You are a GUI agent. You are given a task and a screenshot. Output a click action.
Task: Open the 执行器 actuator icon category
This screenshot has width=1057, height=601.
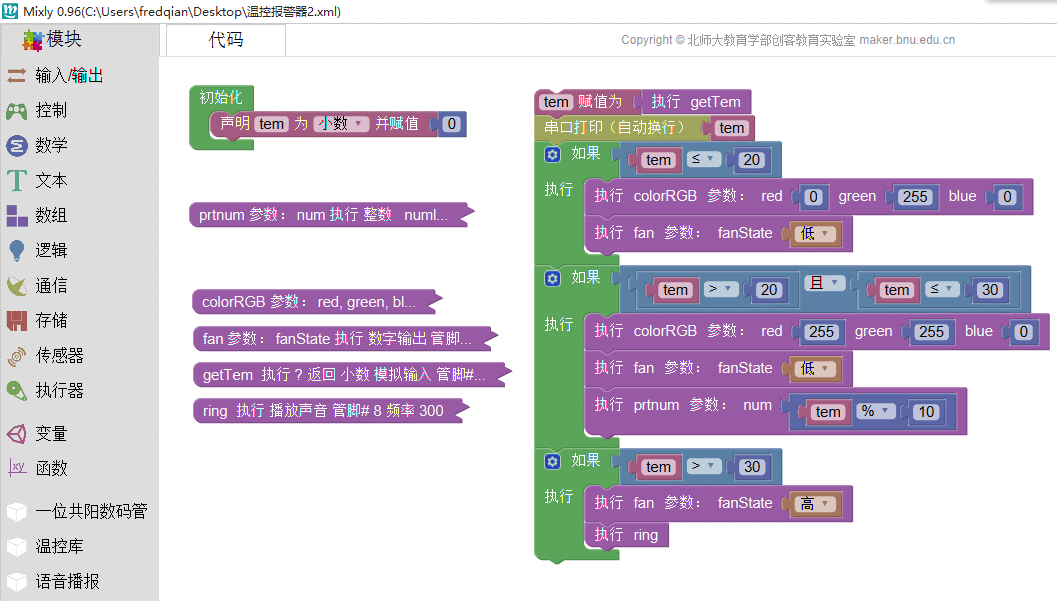click(x=16, y=391)
